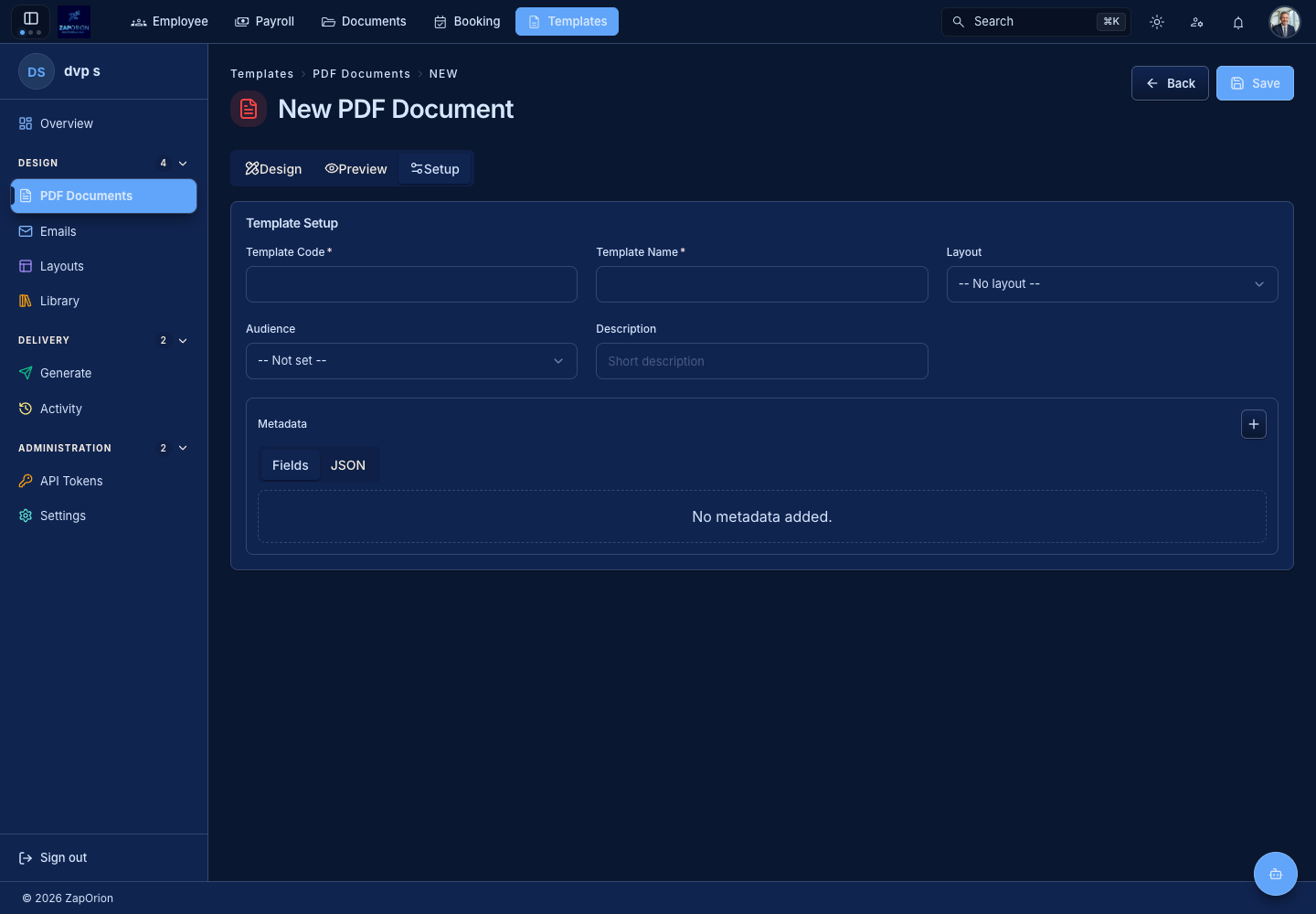1316x914 pixels.
Task: Open the chatbot assistant button
Action: click(x=1276, y=874)
